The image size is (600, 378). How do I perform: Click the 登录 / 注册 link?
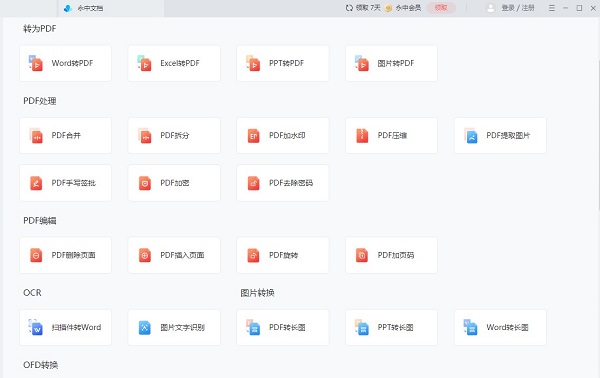[x=518, y=8]
